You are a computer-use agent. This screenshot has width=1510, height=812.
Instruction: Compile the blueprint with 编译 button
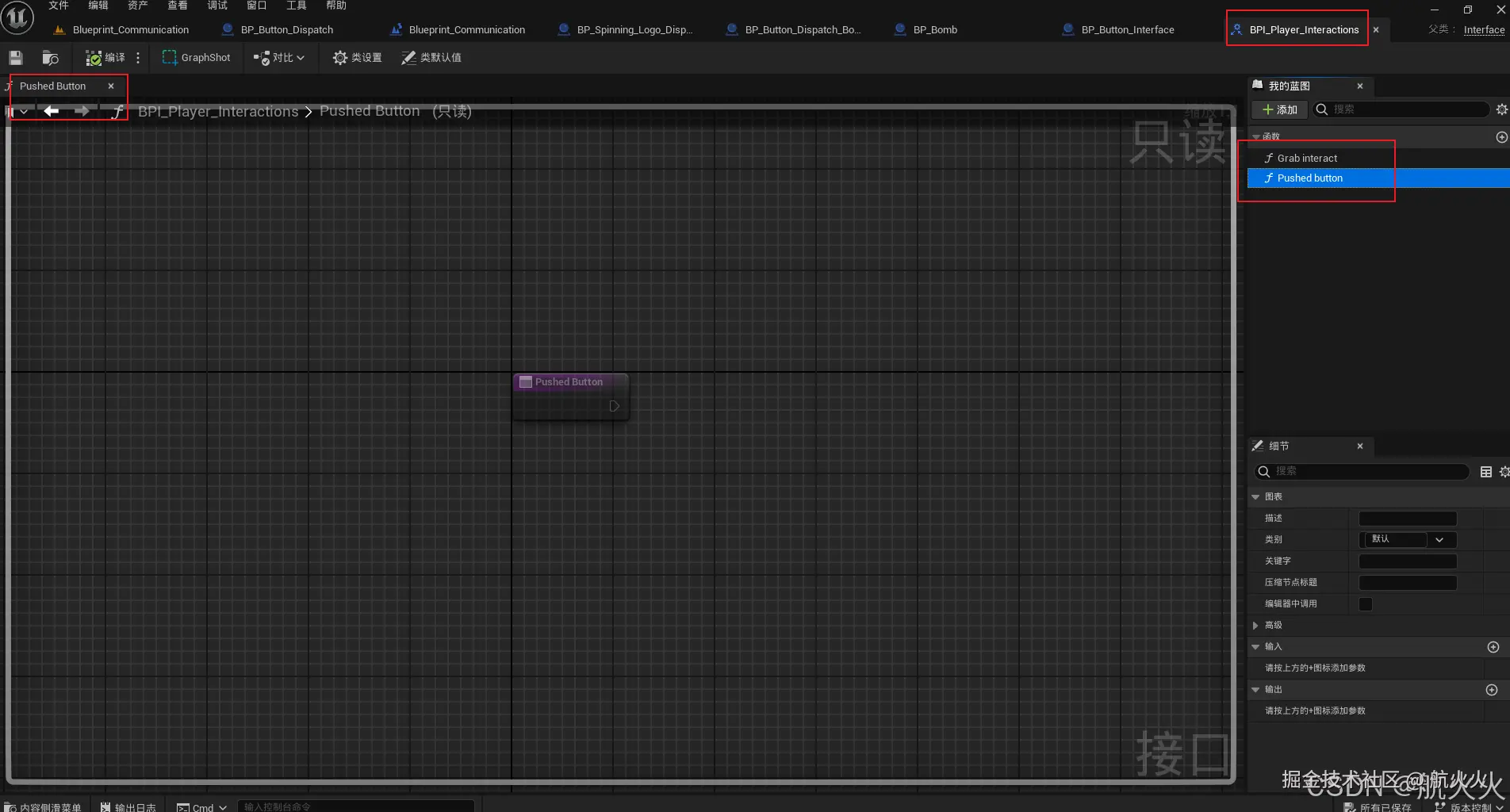tap(105, 58)
